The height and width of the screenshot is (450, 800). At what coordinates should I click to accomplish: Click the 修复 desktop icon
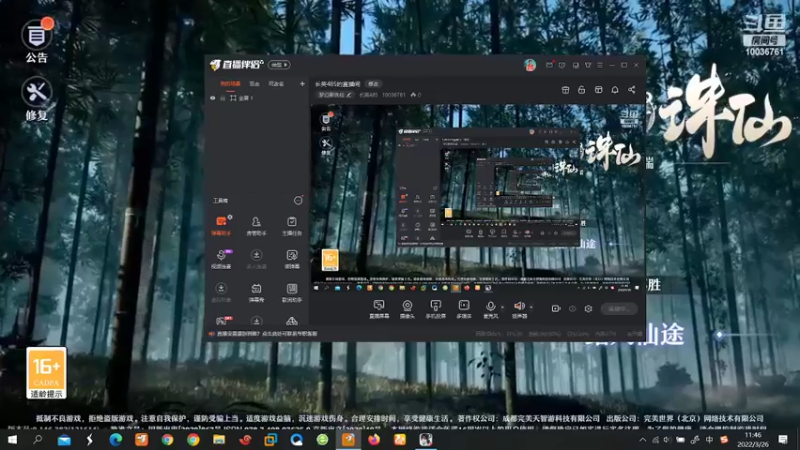(37, 99)
